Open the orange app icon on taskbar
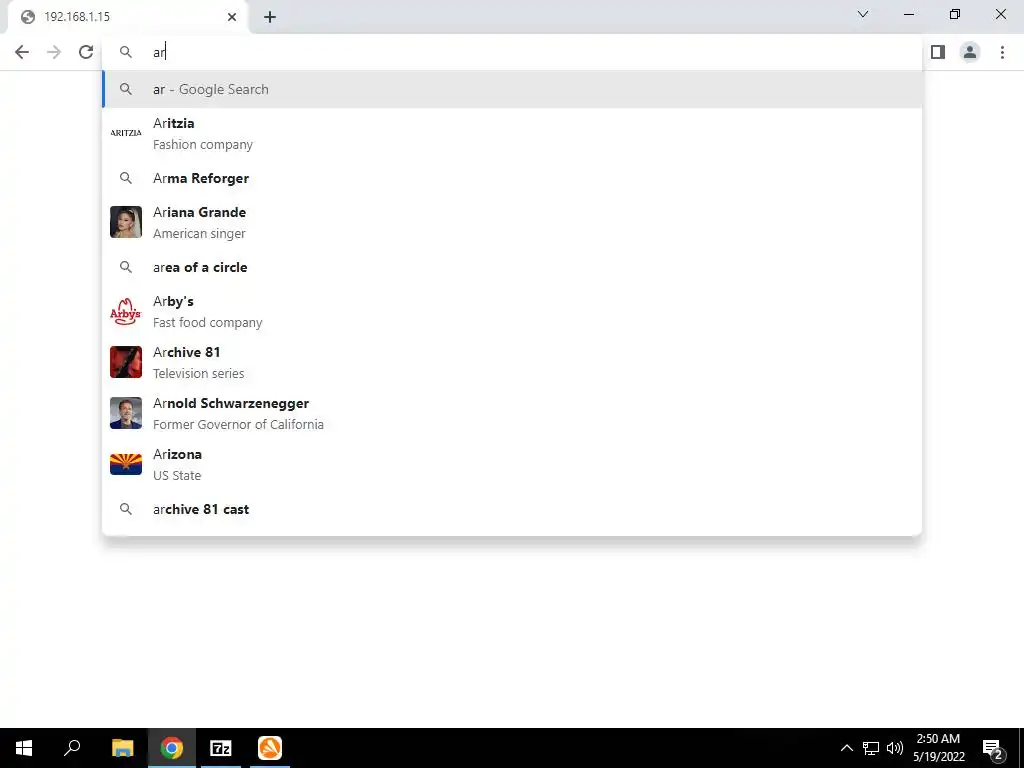 point(270,748)
